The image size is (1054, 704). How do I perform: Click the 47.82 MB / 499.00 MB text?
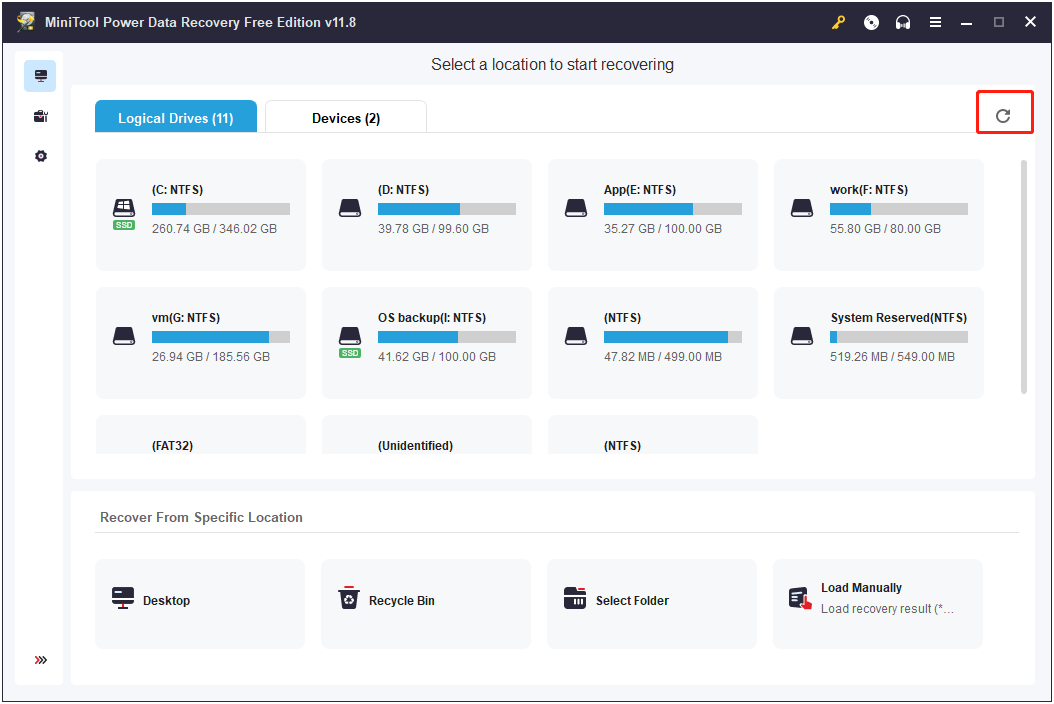point(663,356)
